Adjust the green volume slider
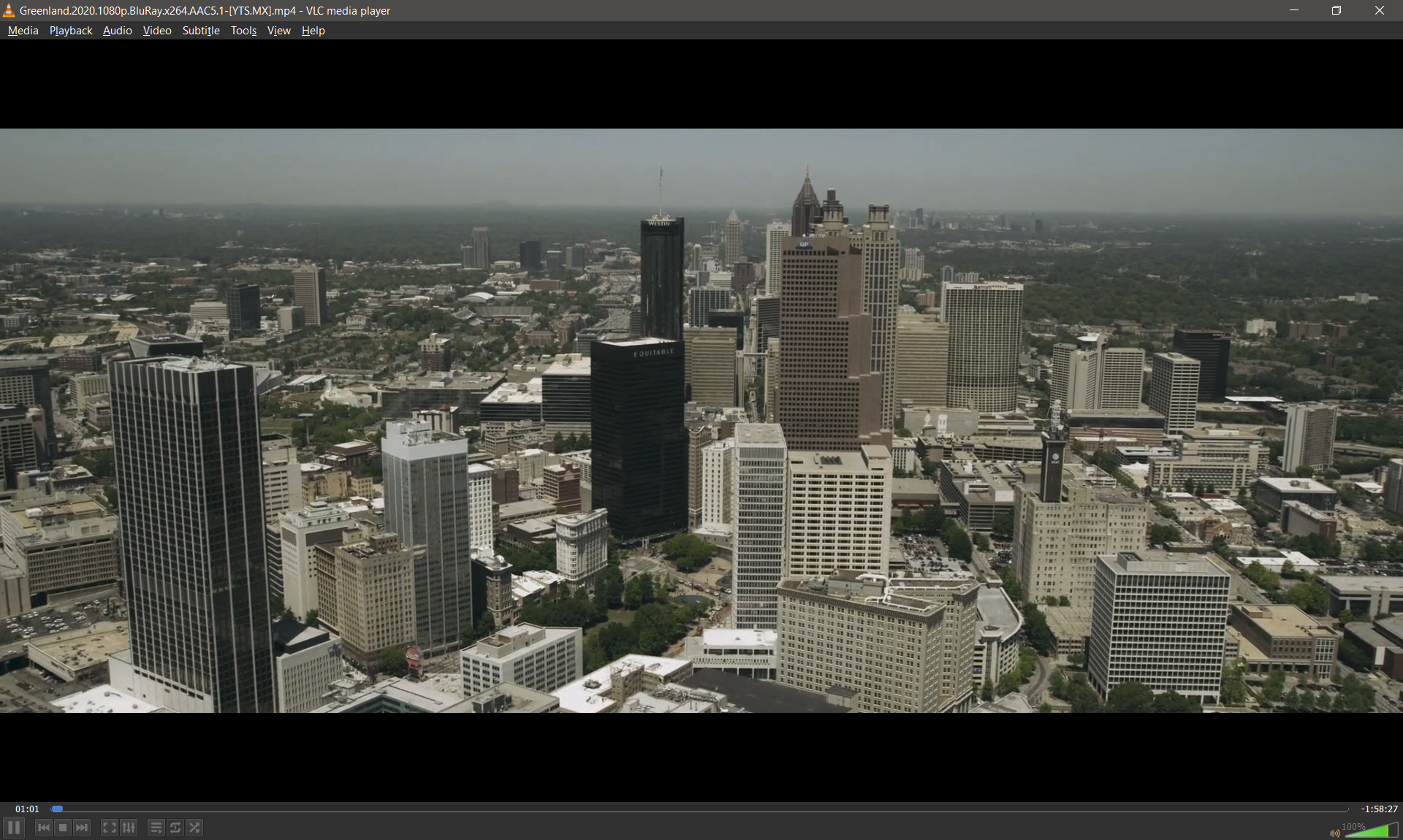Screen dimensions: 1403x840 pos(1371,831)
